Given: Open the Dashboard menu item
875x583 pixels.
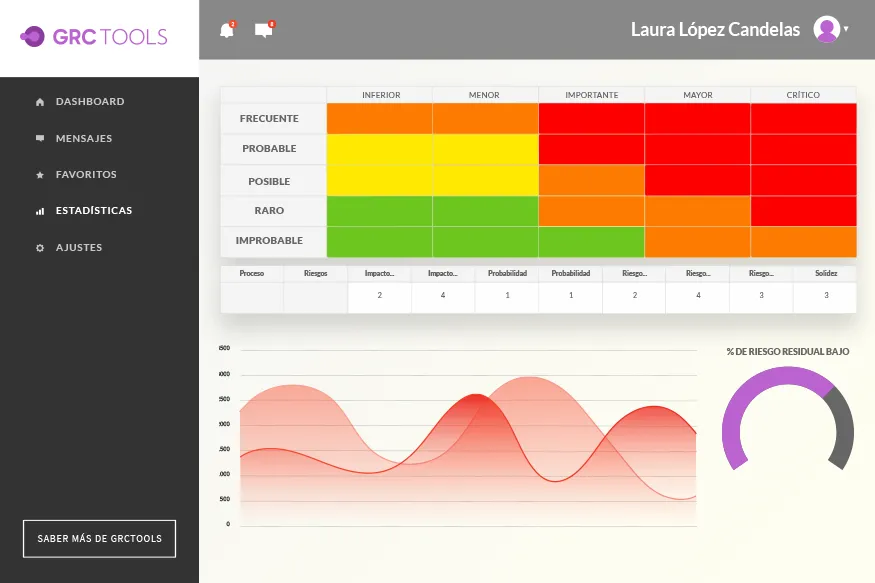Looking at the screenshot, I should (90, 102).
